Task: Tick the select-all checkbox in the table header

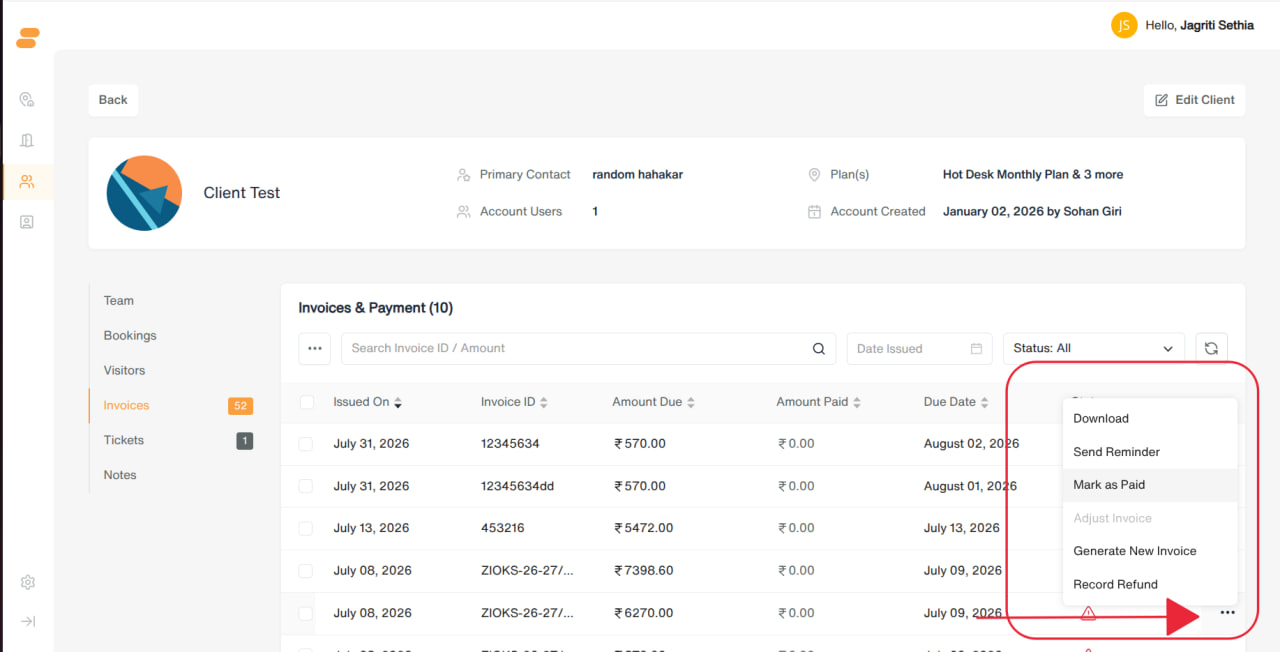Action: pyautogui.click(x=307, y=402)
